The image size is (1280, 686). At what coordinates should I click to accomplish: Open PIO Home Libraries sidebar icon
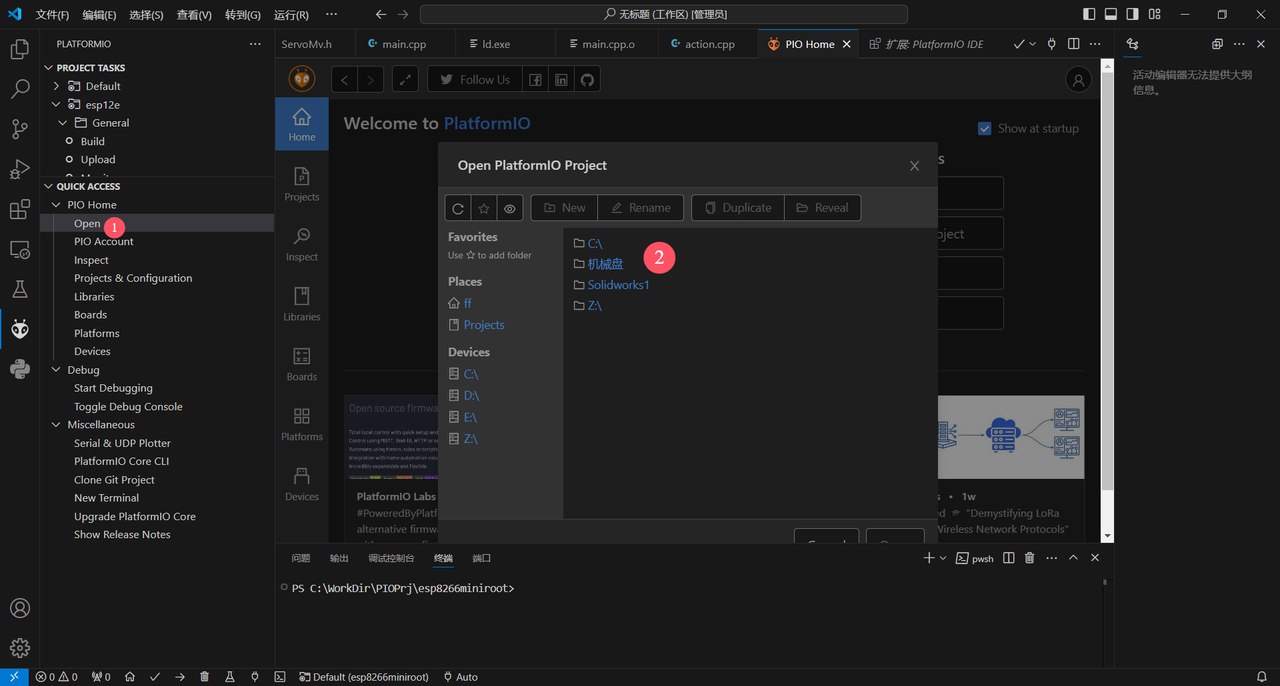[301, 304]
